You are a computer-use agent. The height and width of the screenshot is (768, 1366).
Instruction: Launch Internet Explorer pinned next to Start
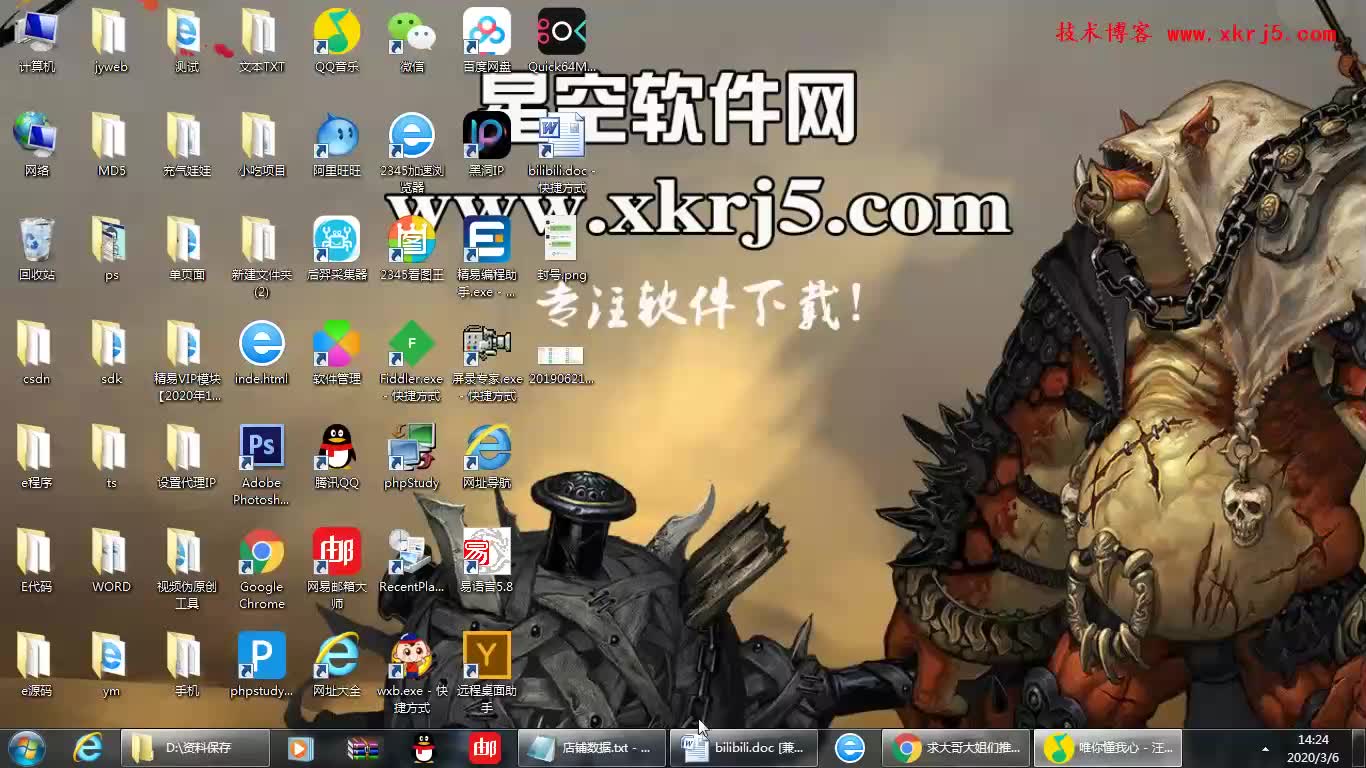tap(89, 747)
